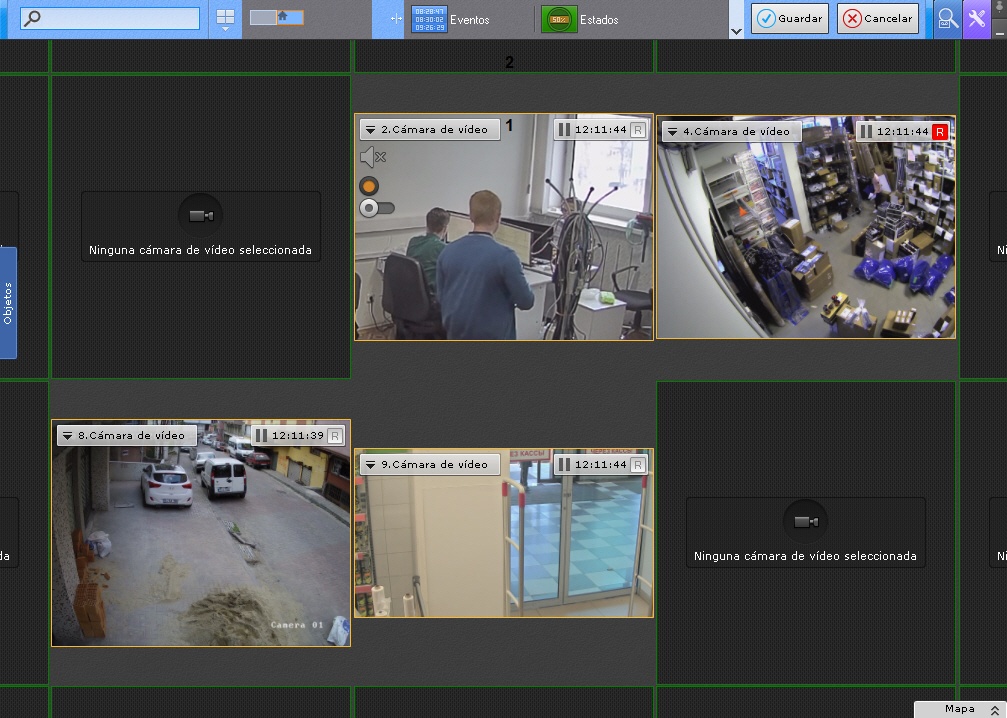
Task: Click camera 4 timestamp 12:11:44
Action: [902, 132]
